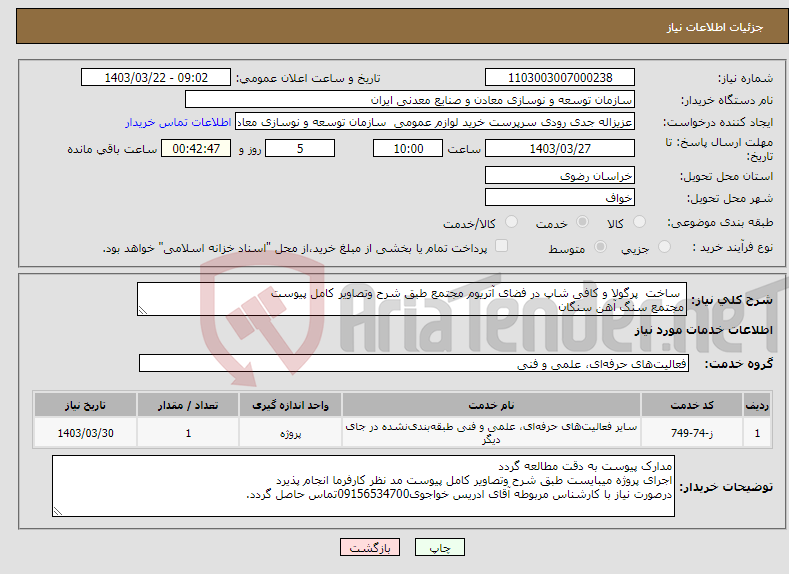Click the deadline date field 1403/03/27
This screenshot has height=574, width=789.
coord(560,148)
